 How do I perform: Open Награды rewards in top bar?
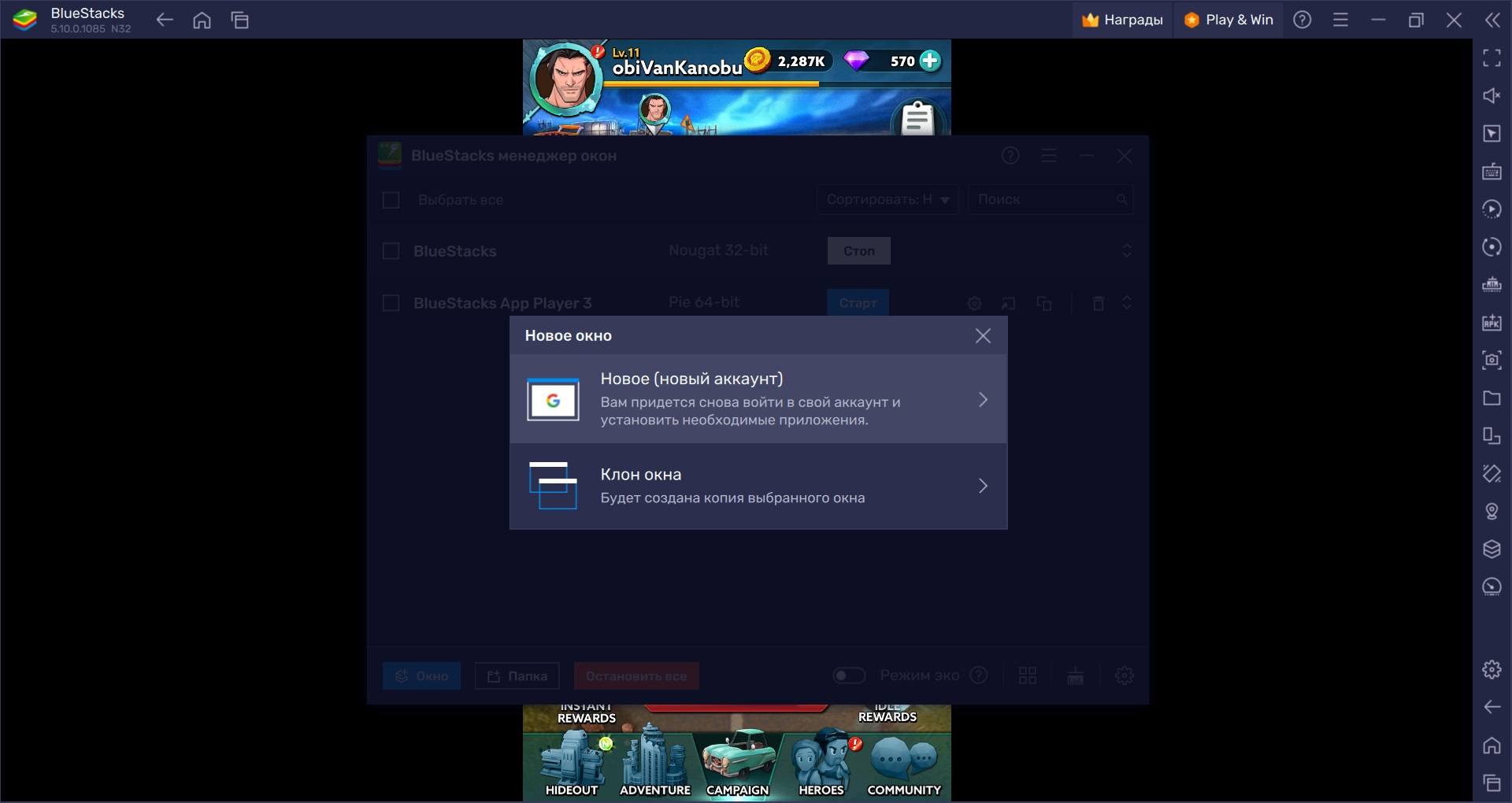coord(1122,20)
